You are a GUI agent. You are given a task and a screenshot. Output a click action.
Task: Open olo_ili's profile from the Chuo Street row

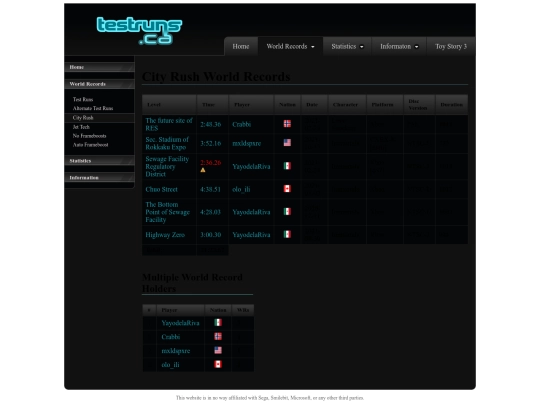tap(241, 189)
